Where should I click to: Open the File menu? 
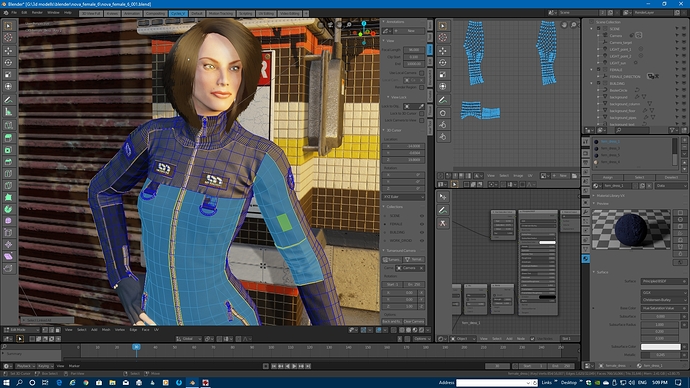(14, 13)
